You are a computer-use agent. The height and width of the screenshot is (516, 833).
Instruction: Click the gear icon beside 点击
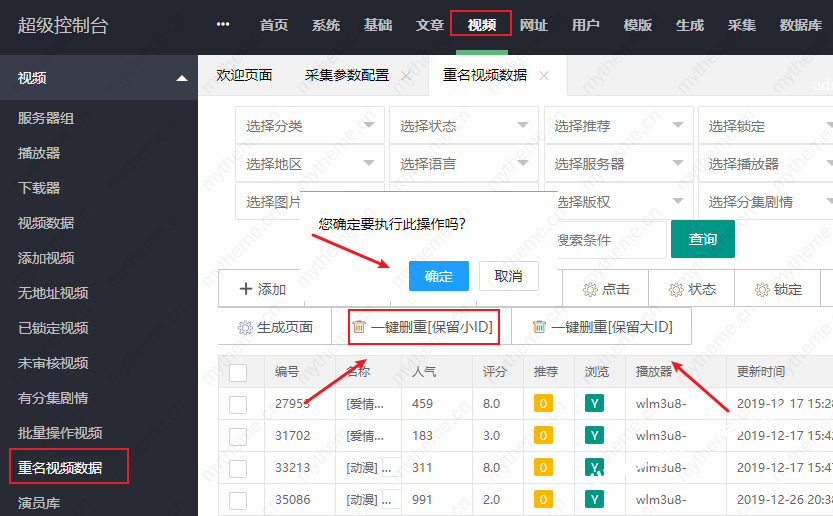[x=590, y=289]
